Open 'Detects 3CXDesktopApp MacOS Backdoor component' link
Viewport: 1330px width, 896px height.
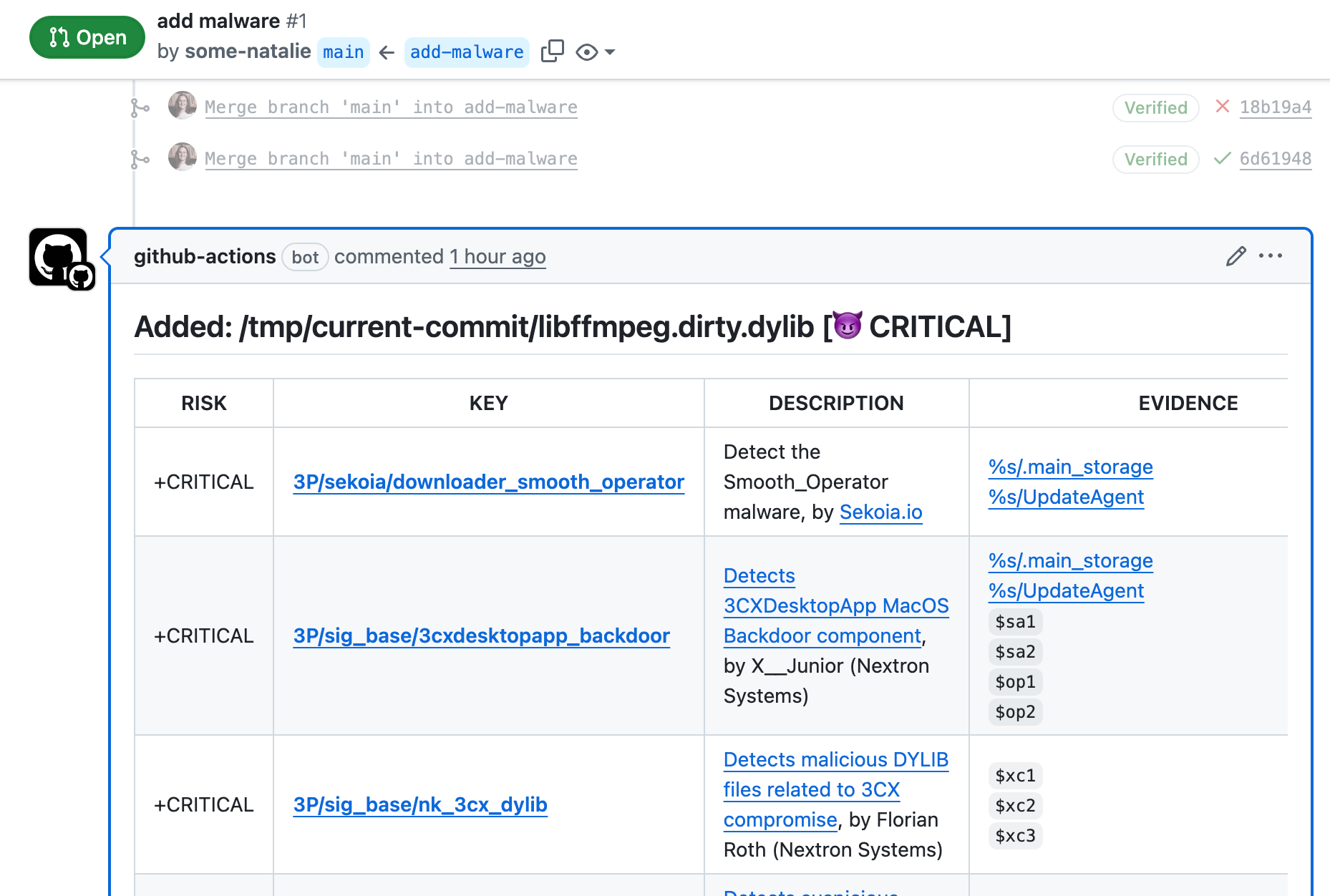pos(836,606)
